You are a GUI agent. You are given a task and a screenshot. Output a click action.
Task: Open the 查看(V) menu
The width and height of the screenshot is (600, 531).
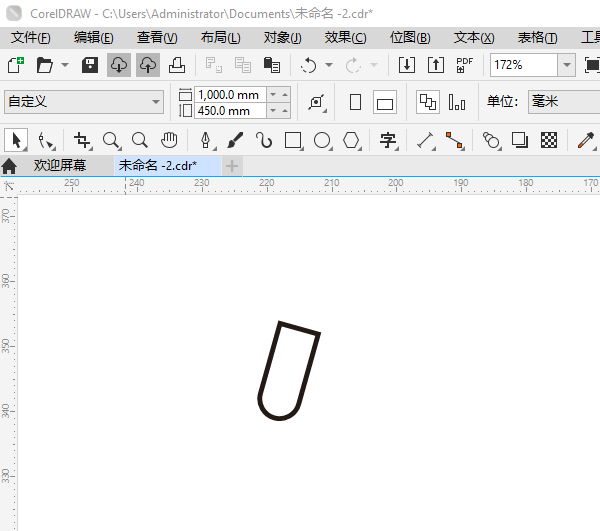(x=157, y=38)
